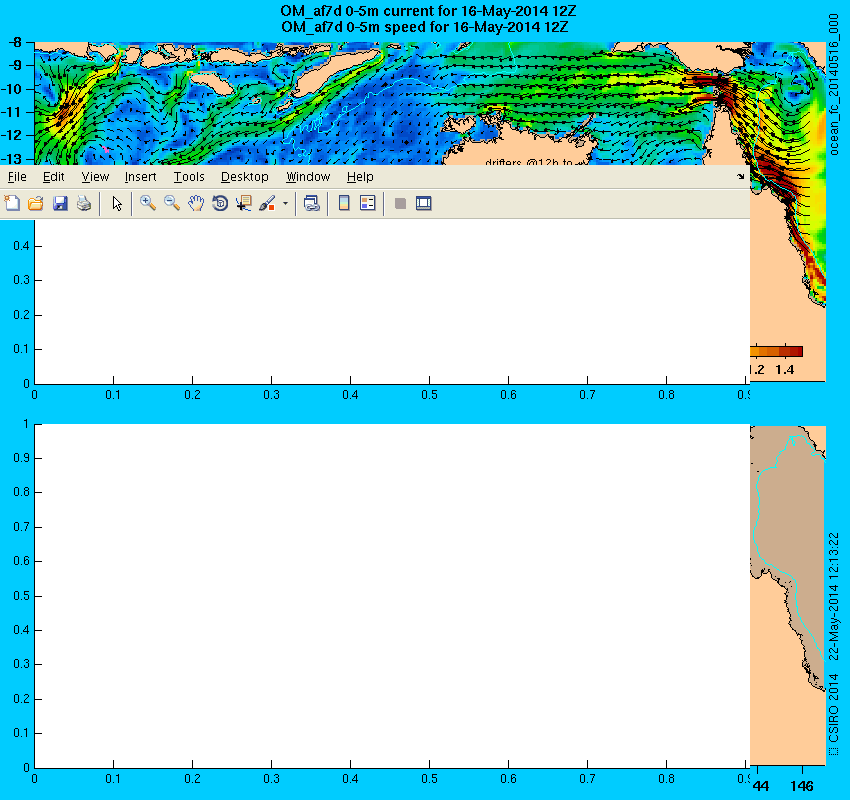Viewport: 850px width, 800px height.
Task: Click the dark red end of the speed colorbar
Action: pyautogui.click(x=796, y=351)
